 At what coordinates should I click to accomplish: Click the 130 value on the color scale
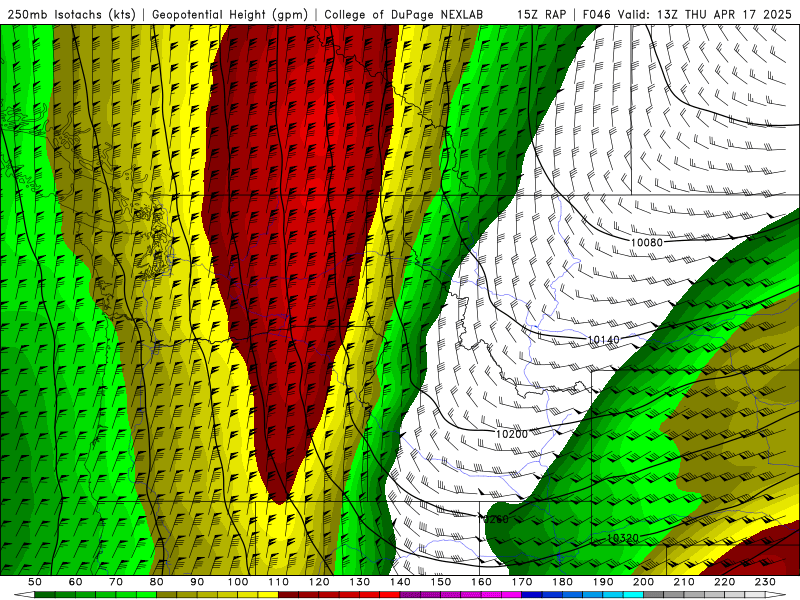click(x=360, y=582)
